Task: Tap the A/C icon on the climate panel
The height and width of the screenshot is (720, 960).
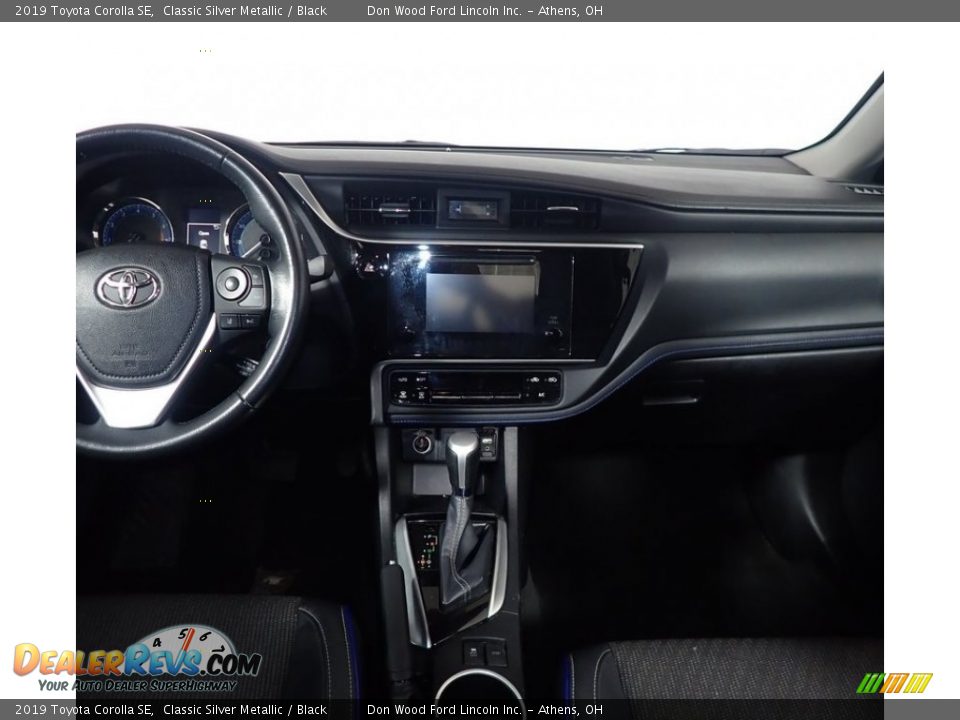Action: coord(542,394)
